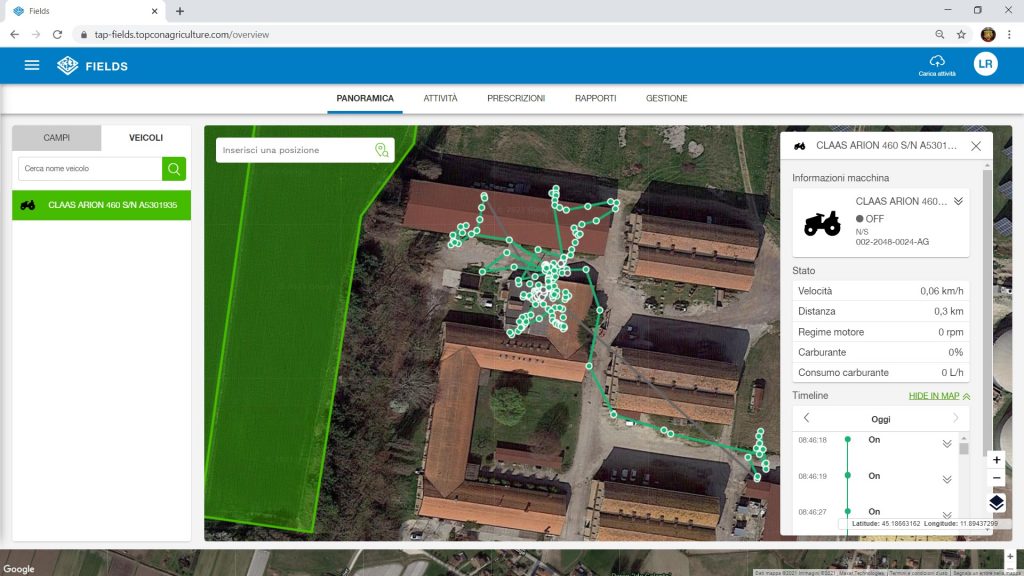Open the Chrome three-dot menu

1010,35
